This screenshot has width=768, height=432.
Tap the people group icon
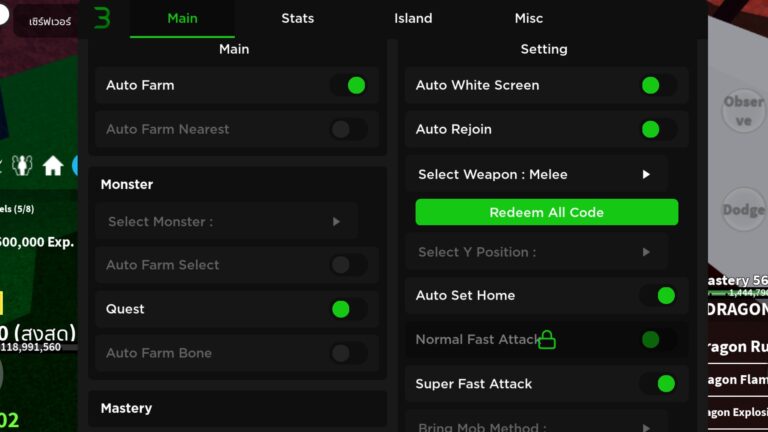coord(22,166)
